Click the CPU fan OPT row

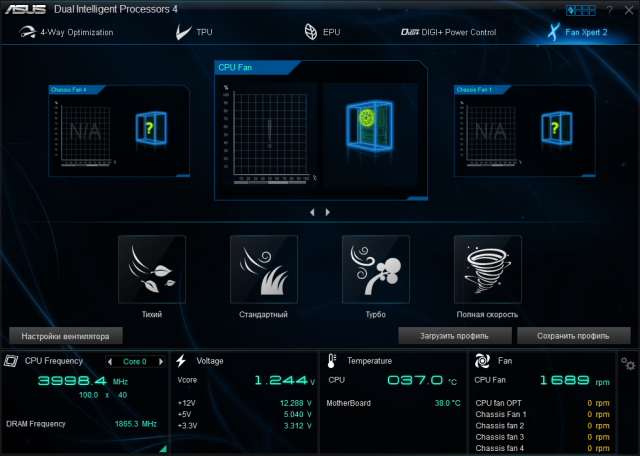tap(542, 403)
